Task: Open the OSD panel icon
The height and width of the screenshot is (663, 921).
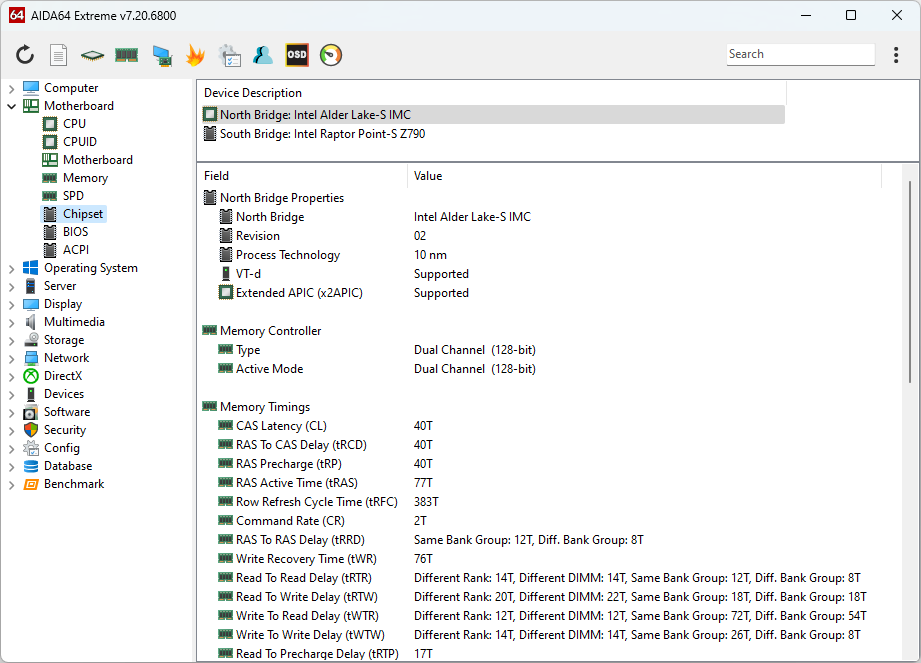Action: (x=297, y=55)
